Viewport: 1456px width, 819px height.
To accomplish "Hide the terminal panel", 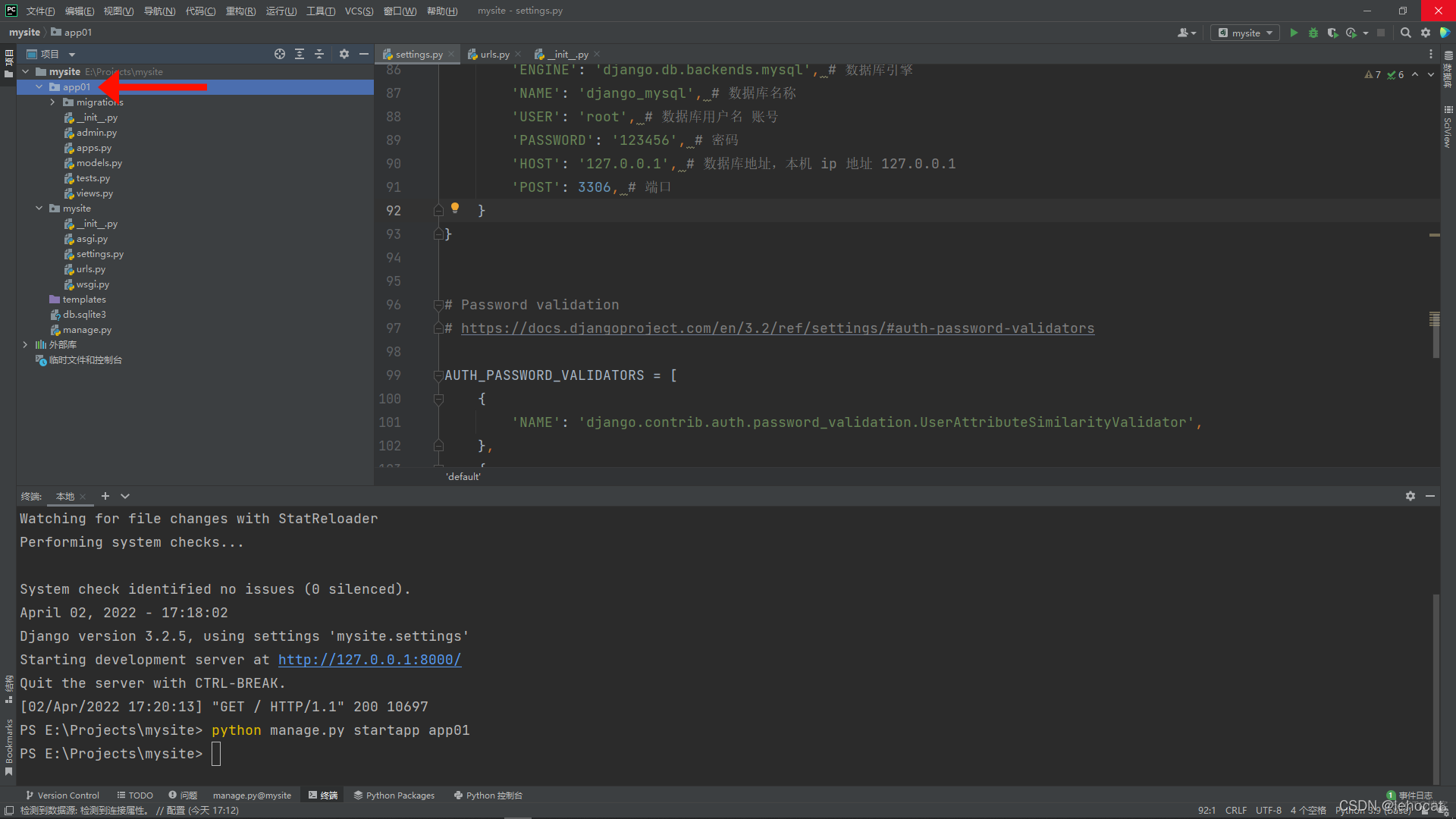I will click(x=1430, y=496).
